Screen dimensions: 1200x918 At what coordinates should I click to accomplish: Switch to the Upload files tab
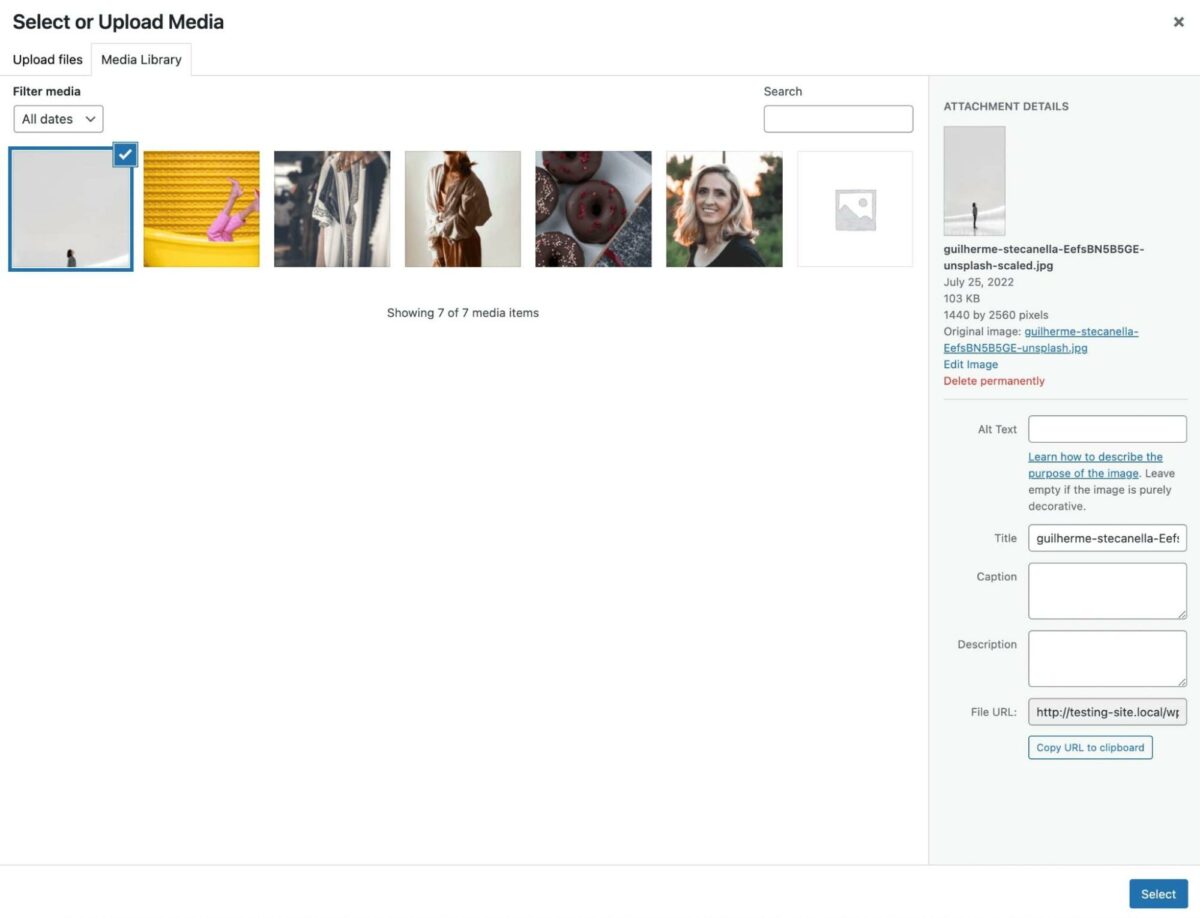(x=47, y=59)
